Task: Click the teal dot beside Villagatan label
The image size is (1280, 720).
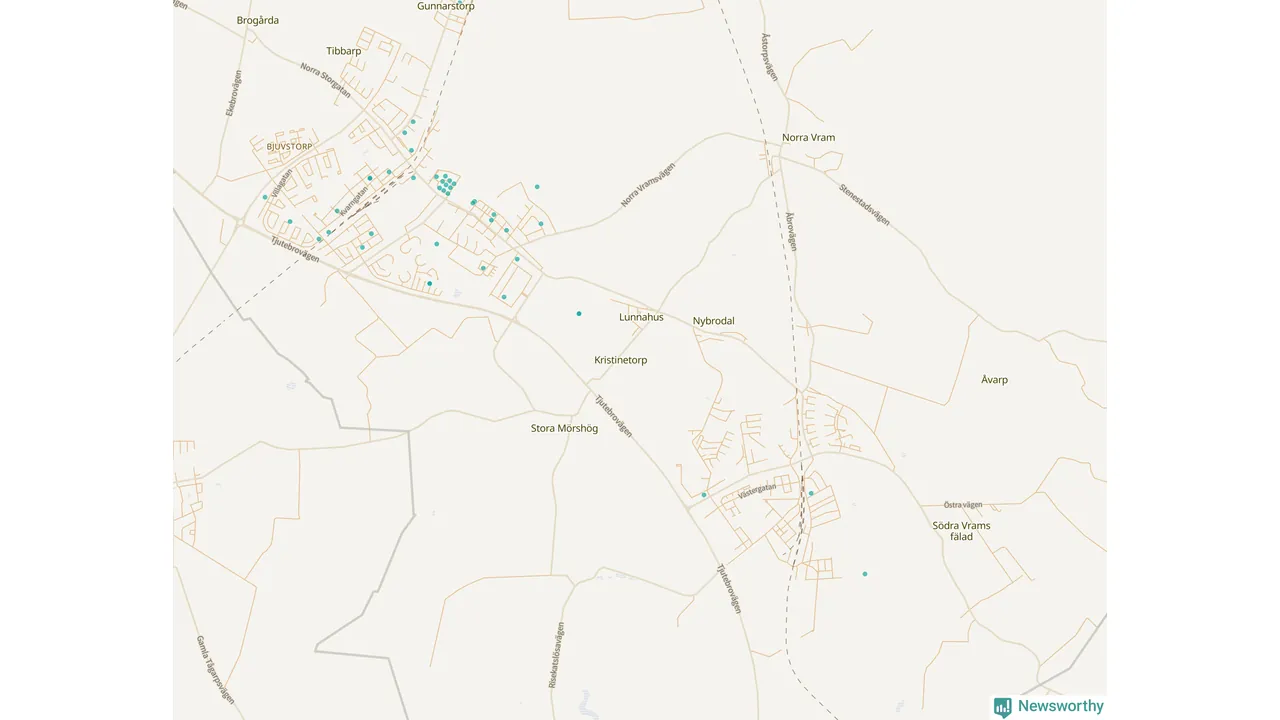Action: click(x=265, y=197)
